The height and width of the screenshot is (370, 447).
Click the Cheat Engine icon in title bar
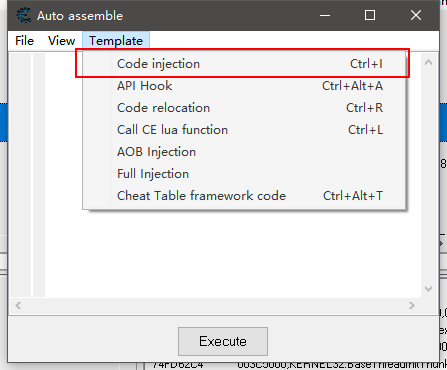pos(23,15)
